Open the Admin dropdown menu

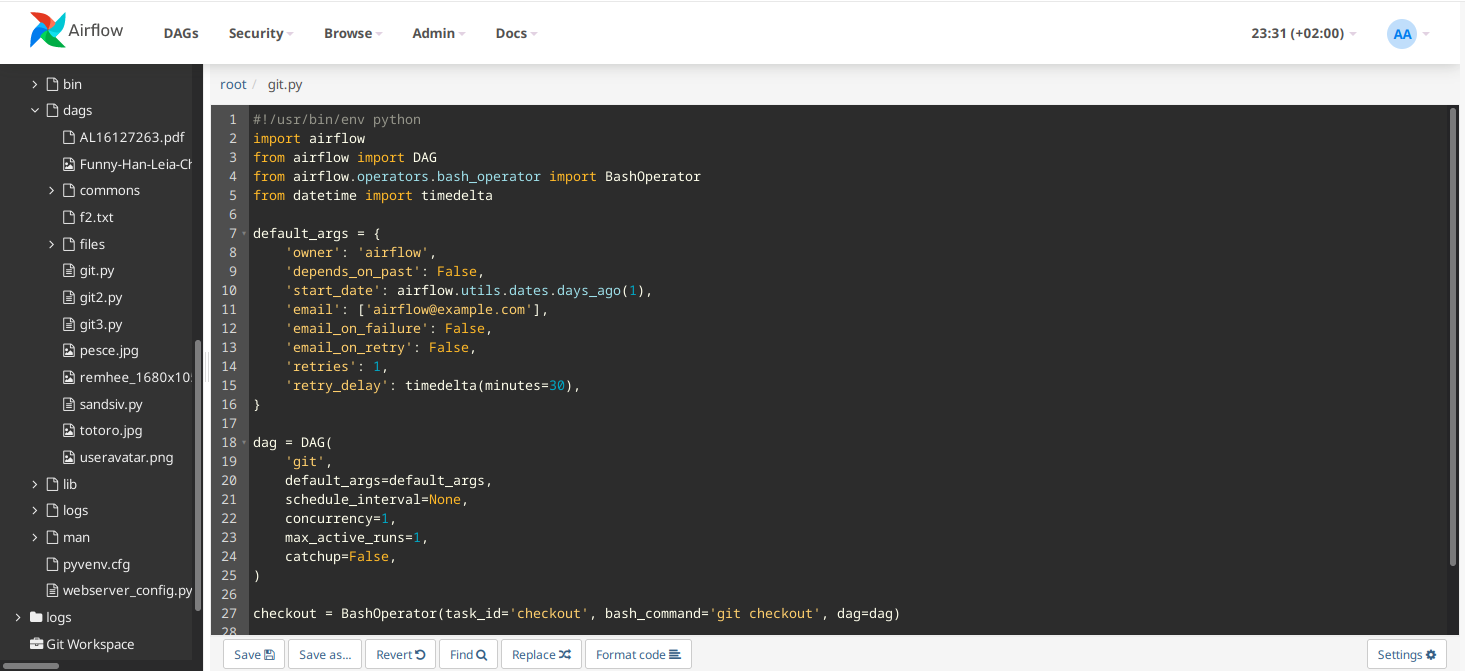pos(433,33)
